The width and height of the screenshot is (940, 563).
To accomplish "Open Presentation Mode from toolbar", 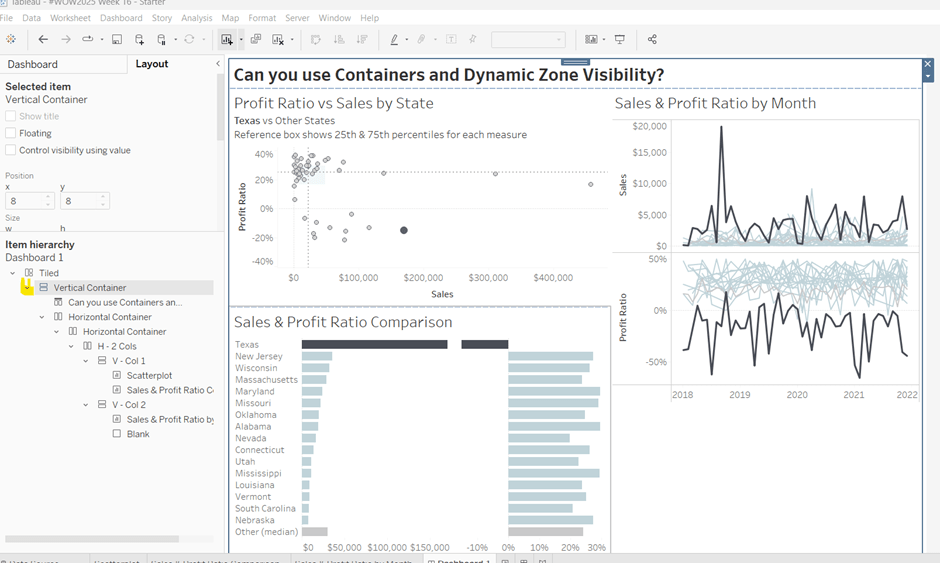I will [x=620, y=39].
